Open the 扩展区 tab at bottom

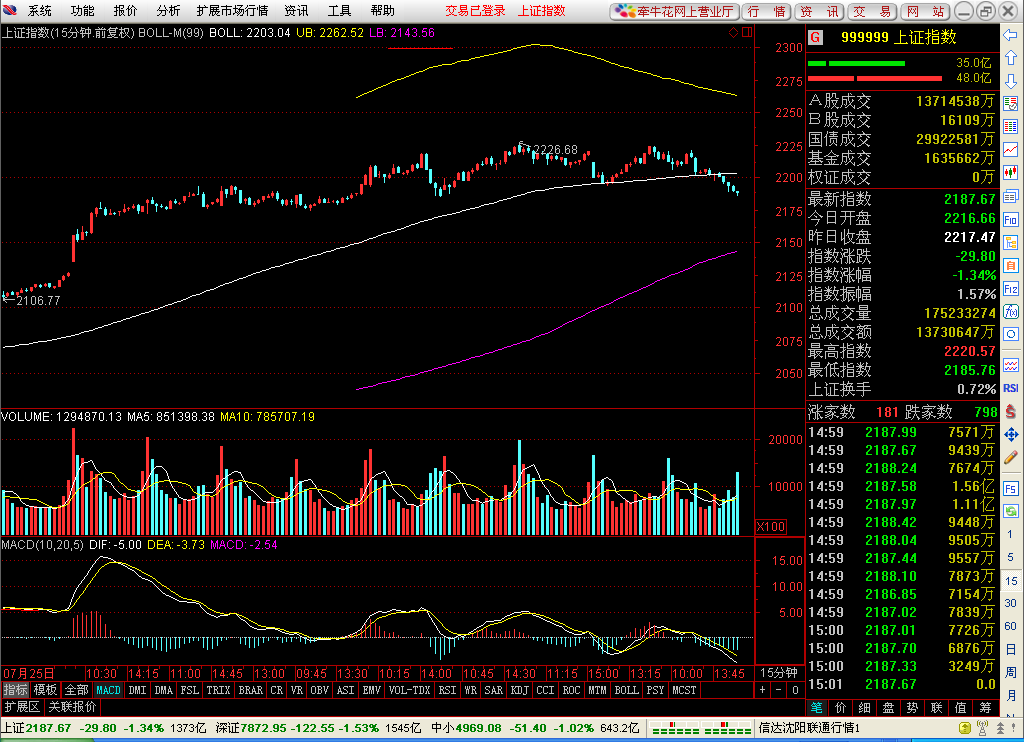[x=22, y=707]
